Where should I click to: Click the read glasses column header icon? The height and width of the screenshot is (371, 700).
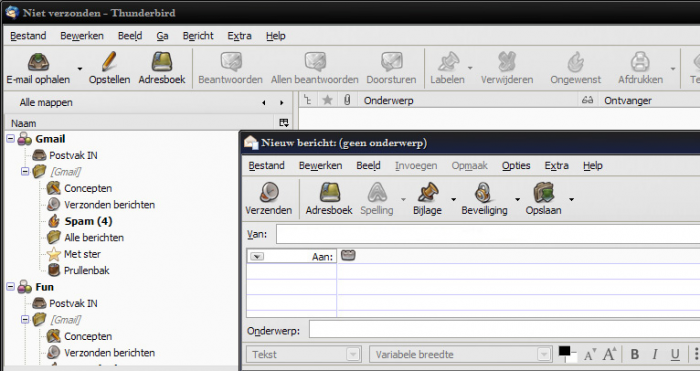coord(588,100)
